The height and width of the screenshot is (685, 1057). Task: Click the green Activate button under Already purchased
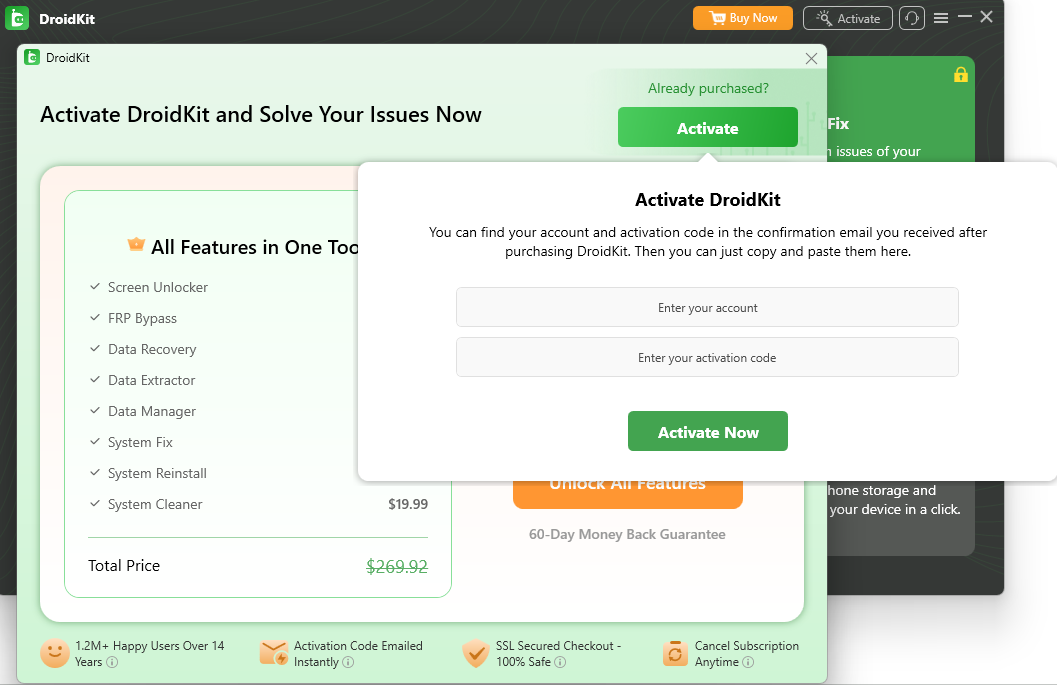pyautogui.click(x=708, y=127)
